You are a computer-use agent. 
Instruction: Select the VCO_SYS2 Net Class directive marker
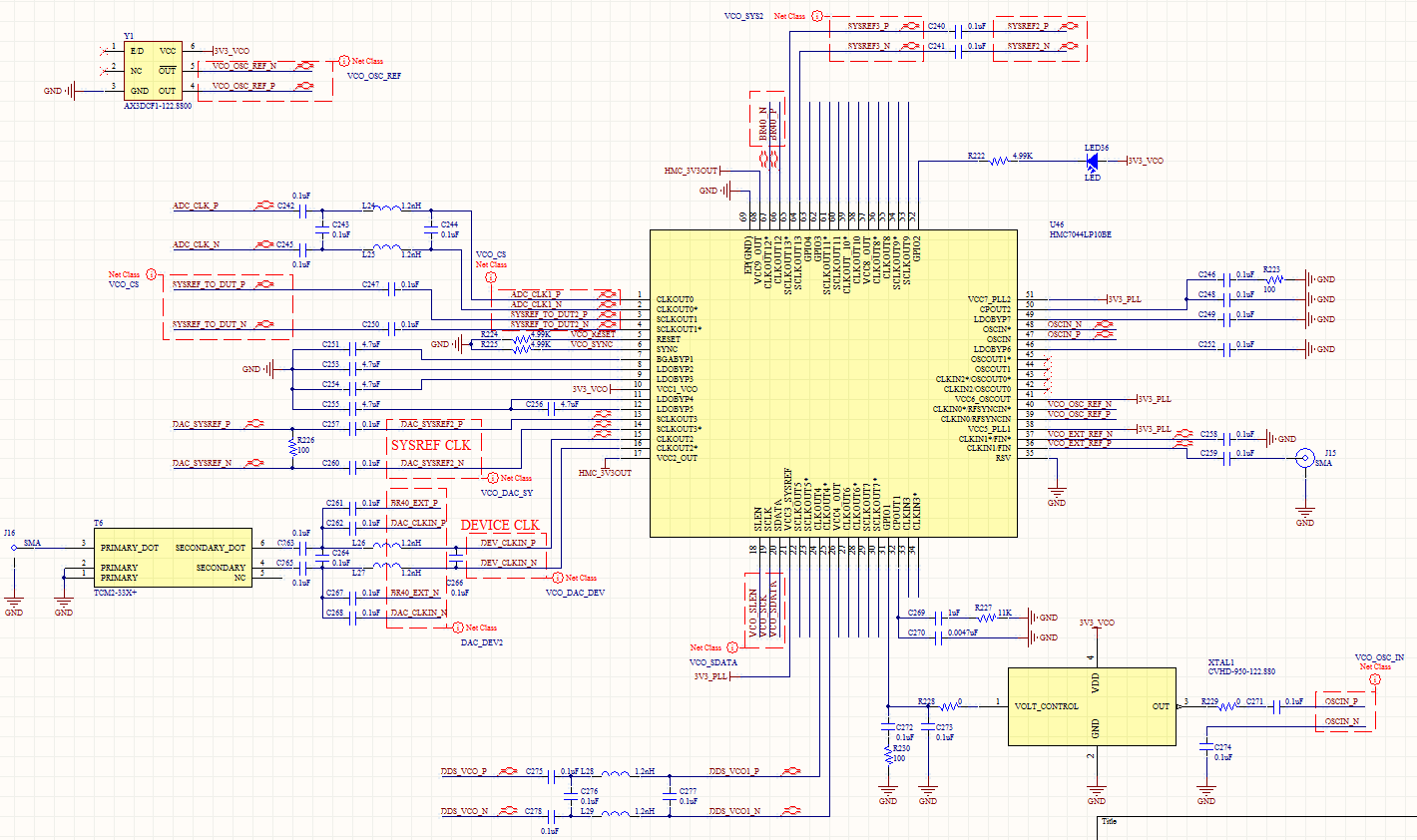click(x=818, y=16)
